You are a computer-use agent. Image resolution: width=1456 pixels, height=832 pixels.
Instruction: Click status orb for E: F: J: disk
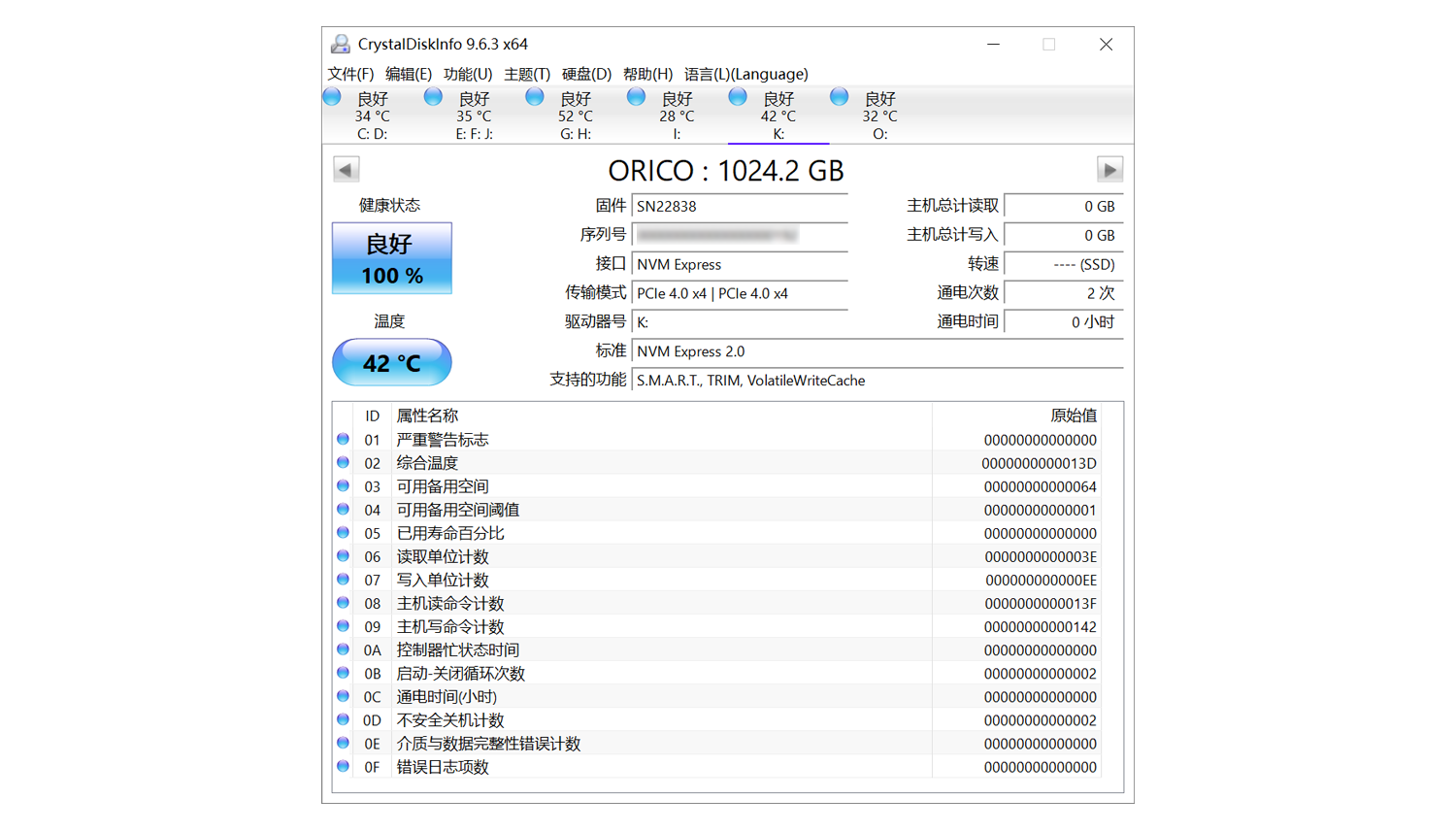(x=434, y=97)
